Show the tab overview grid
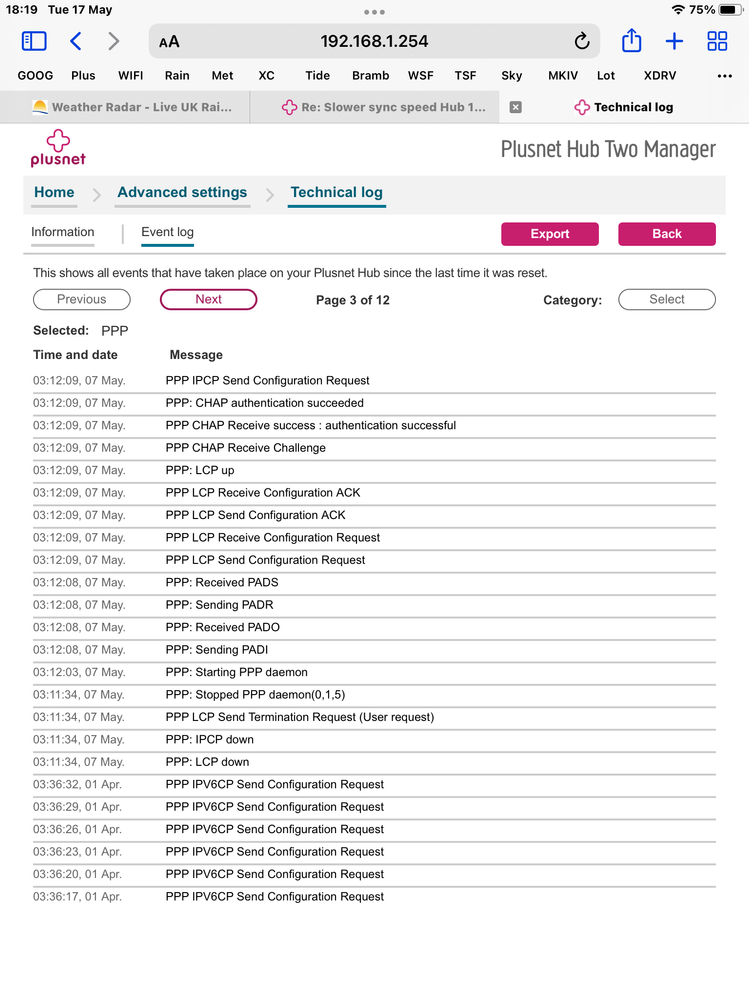Image resolution: width=749 pixels, height=999 pixels. [x=717, y=41]
